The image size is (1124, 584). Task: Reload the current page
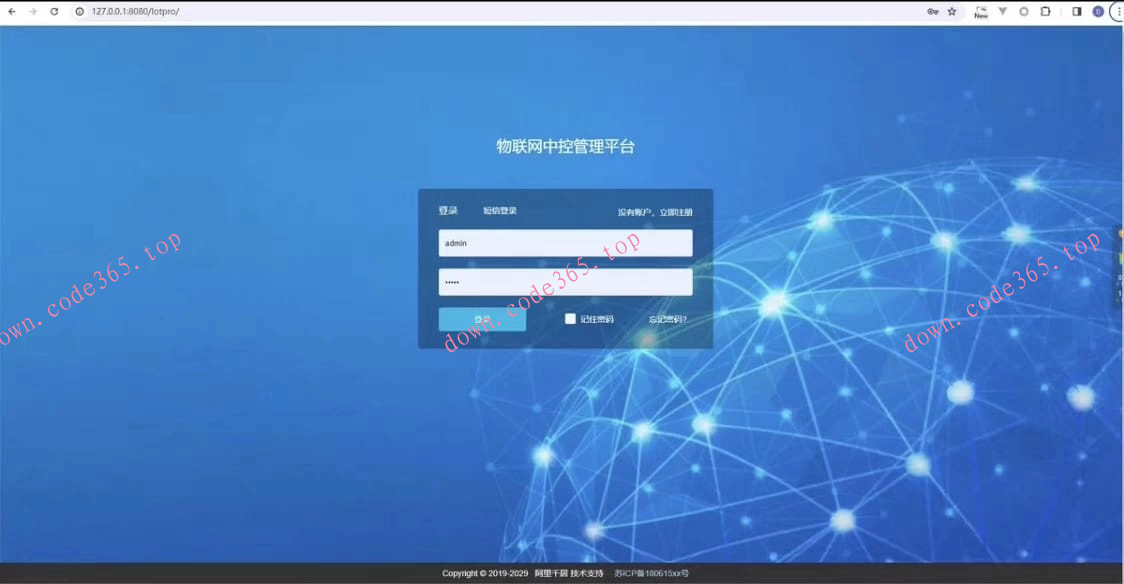55,11
